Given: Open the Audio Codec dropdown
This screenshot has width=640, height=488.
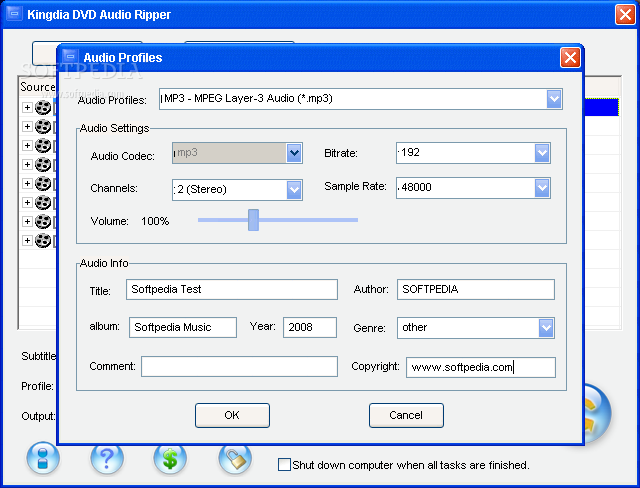Looking at the screenshot, I should tap(294, 153).
